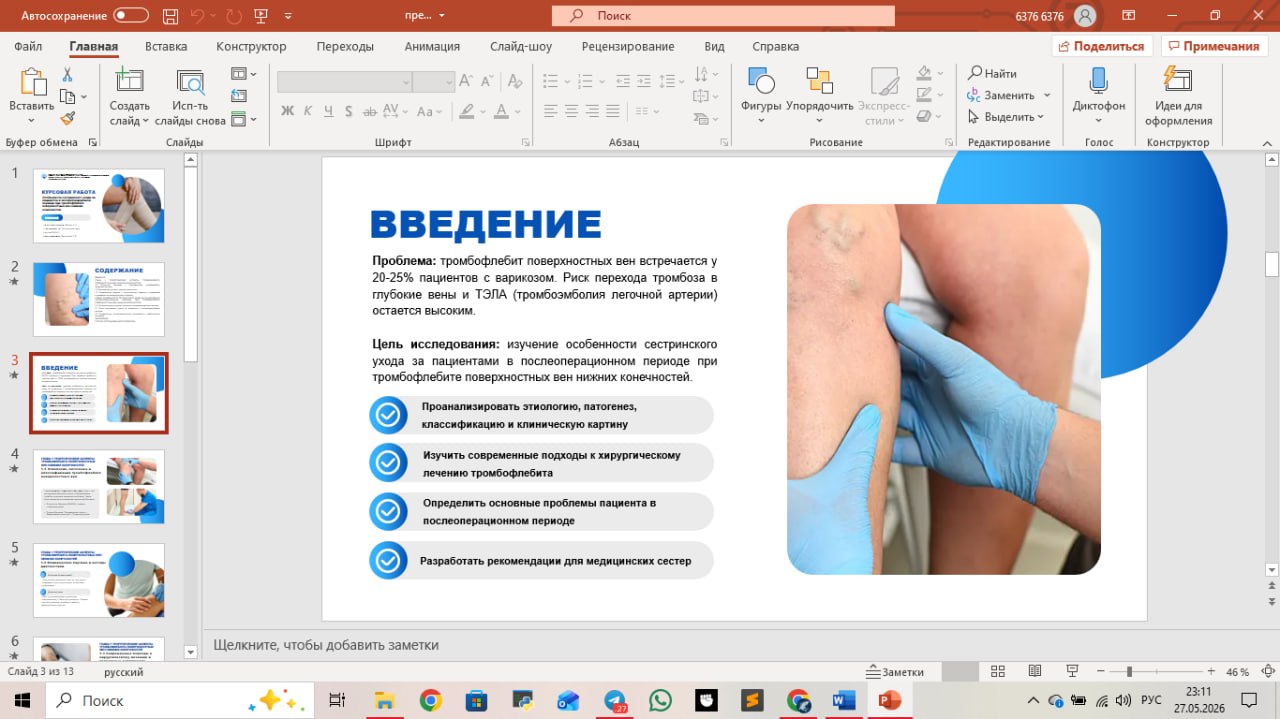Expand the Вставить paste dropdown arrow

(31, 121)
